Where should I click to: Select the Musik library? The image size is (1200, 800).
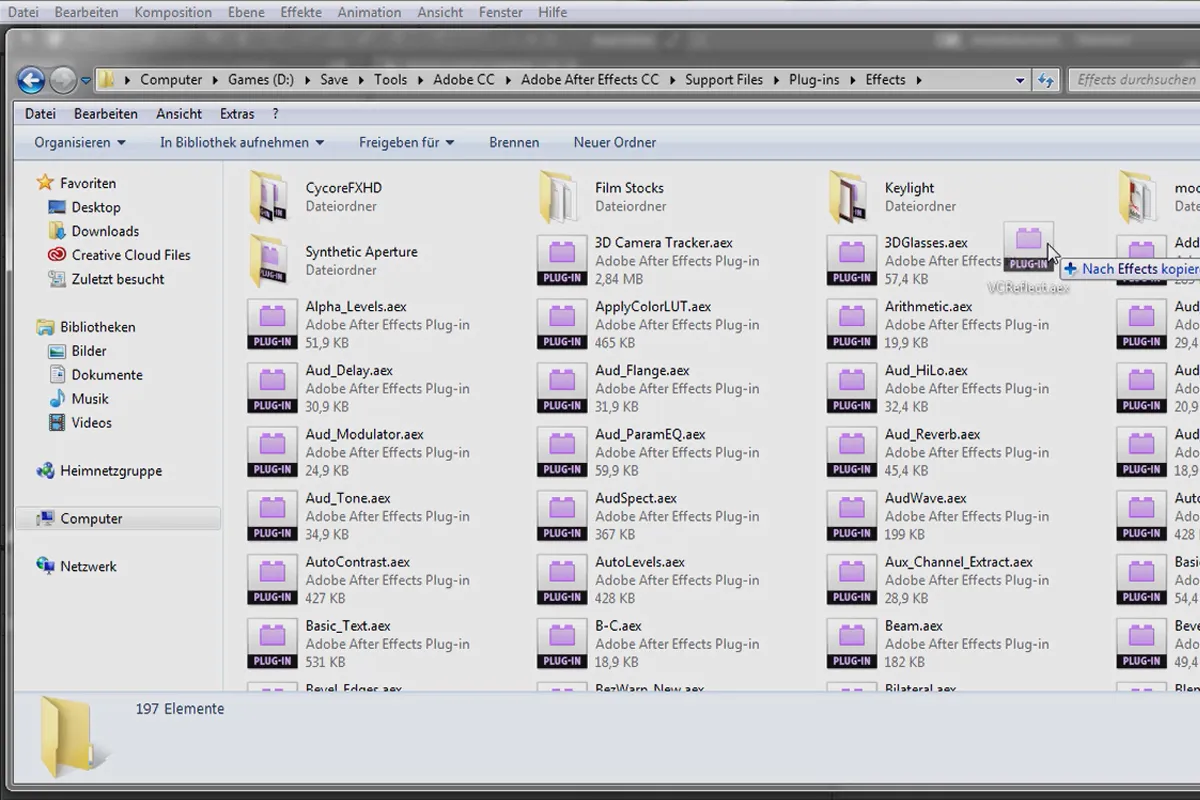(78, 399)
